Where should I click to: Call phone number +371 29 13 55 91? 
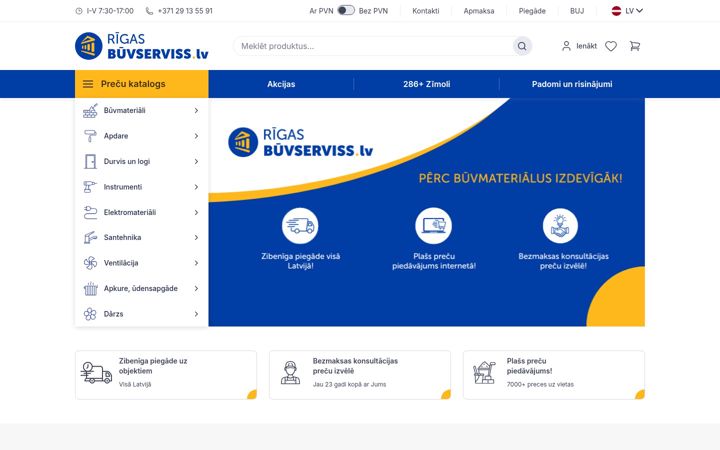[185, 11]
